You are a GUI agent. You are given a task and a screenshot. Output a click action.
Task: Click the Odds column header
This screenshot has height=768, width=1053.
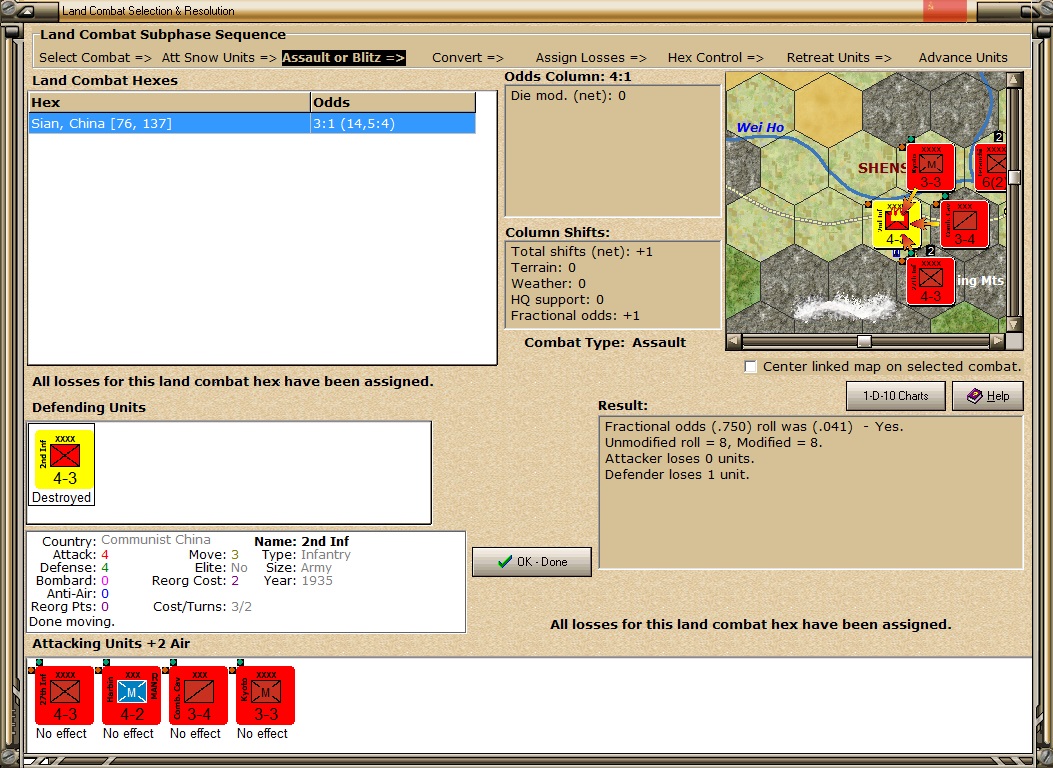tap(393, 102)
